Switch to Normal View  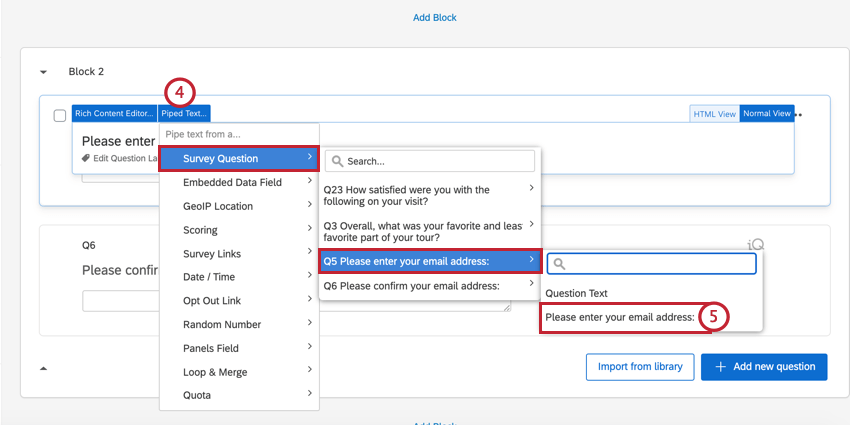(x=767, y=114)
